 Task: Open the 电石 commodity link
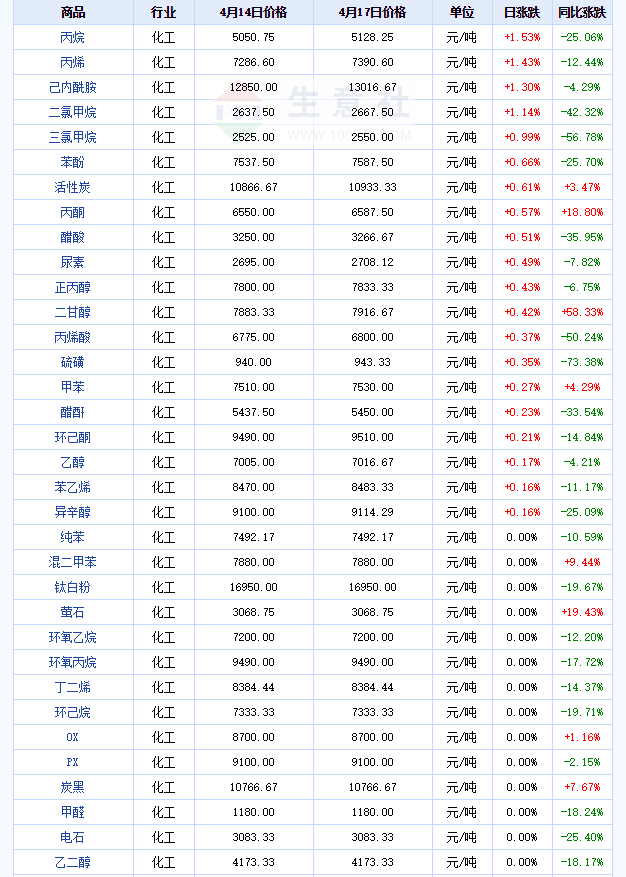(x=73, y=837)
